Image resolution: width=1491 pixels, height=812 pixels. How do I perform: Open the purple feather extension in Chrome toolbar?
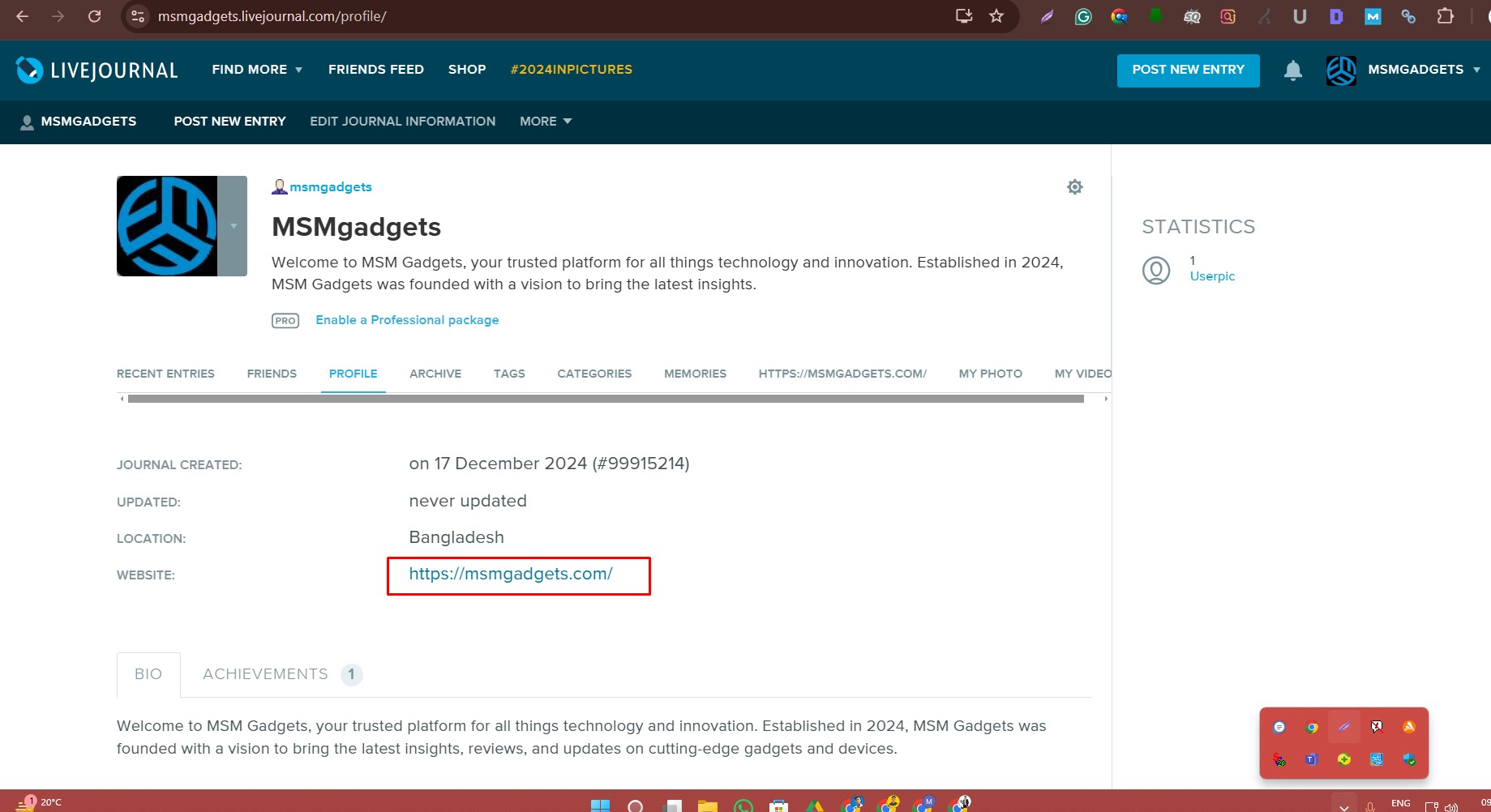pos(1047,16)
